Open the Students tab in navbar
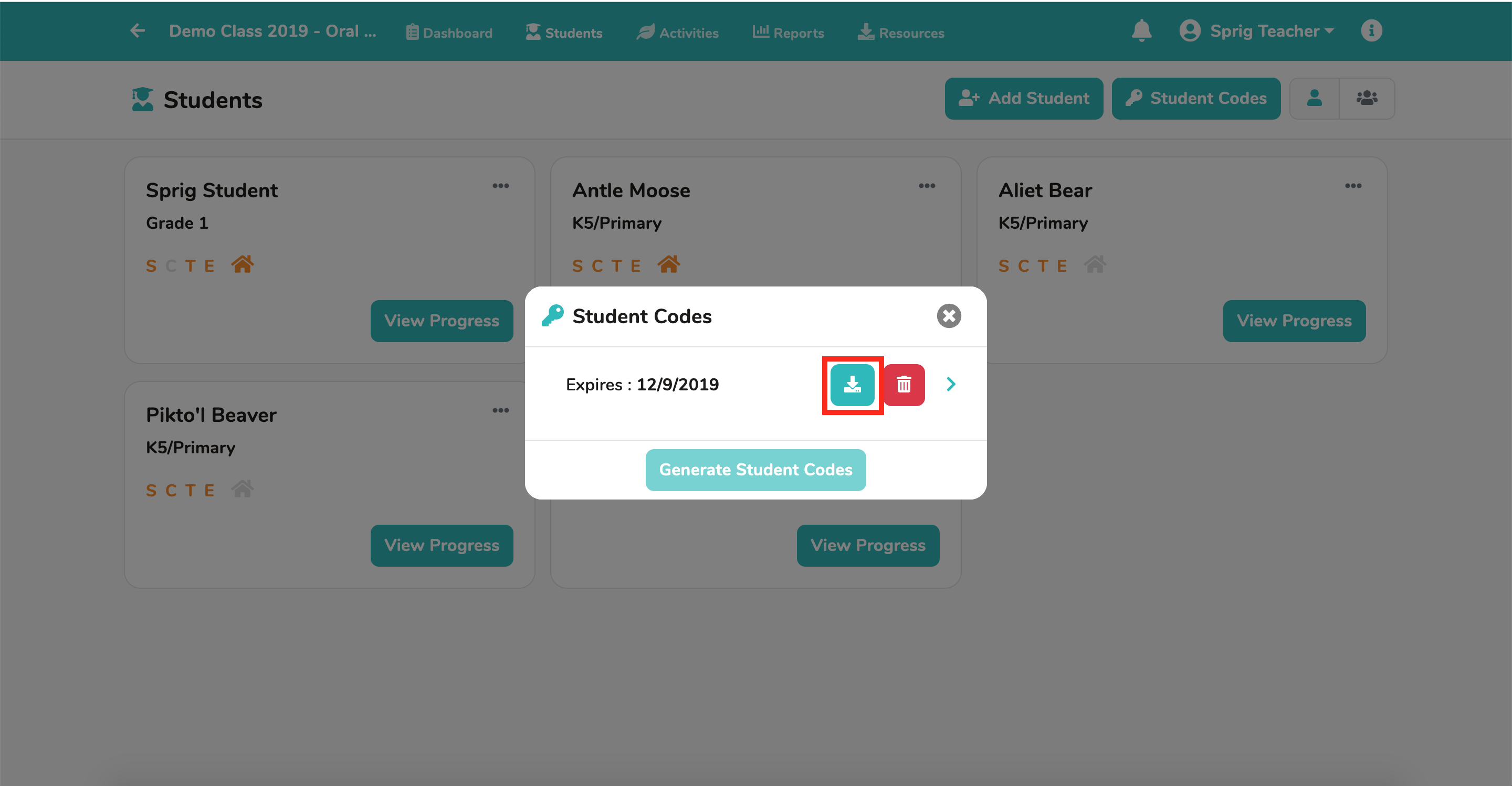Screen dimensions: 1512x786 tap(563, 32)
